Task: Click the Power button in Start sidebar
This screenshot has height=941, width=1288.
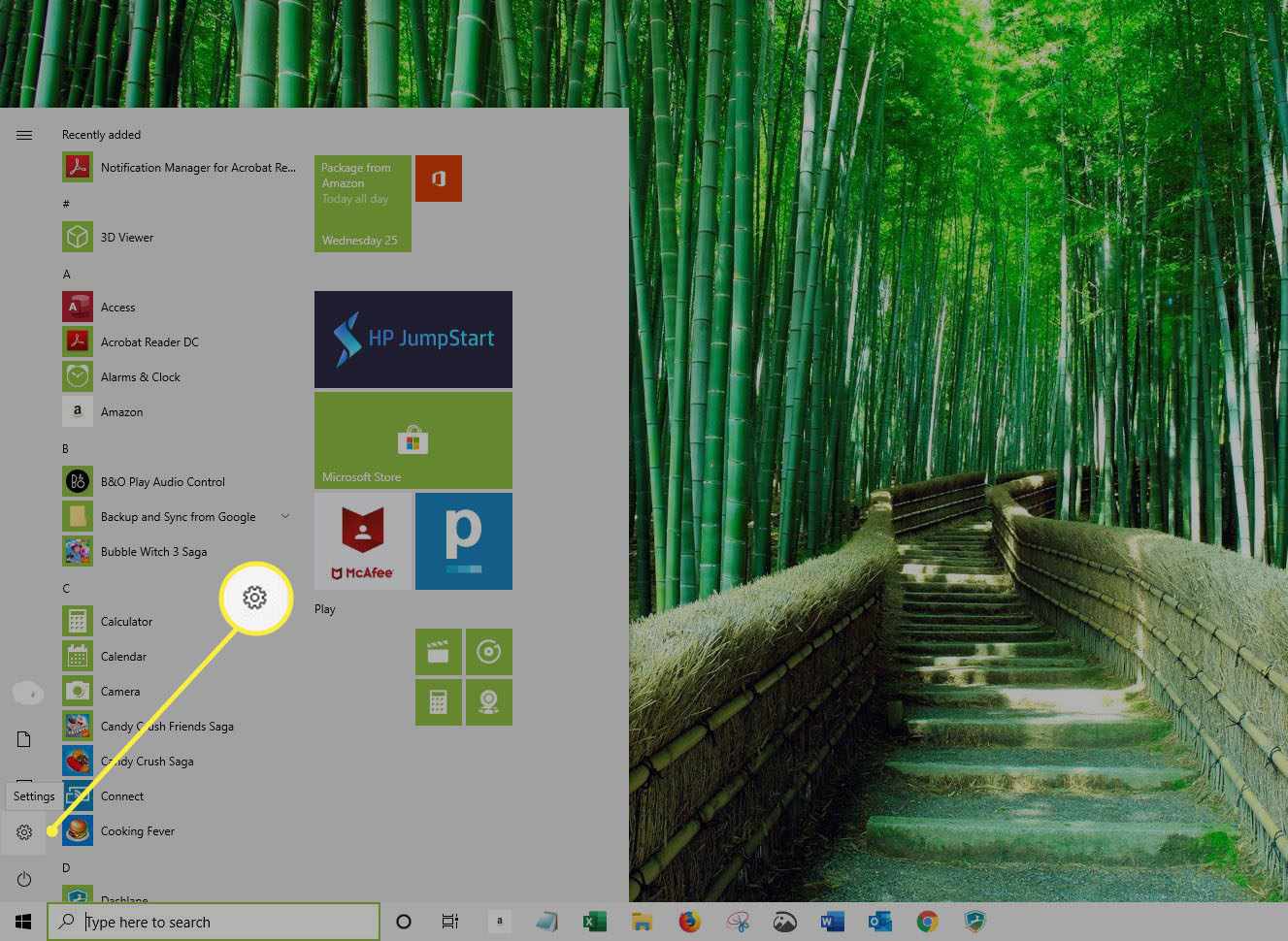Action: coord(24,879)
